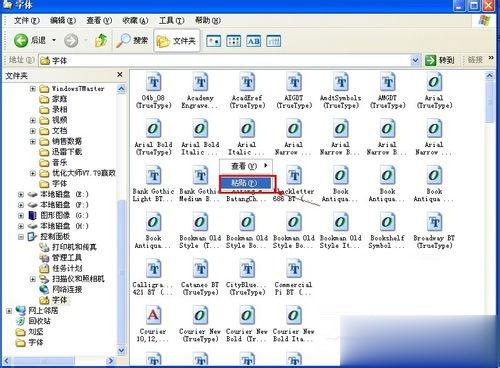Open the Back button history dropdown
This screenshot has width=500, height=368.
[x=54, y=41]
